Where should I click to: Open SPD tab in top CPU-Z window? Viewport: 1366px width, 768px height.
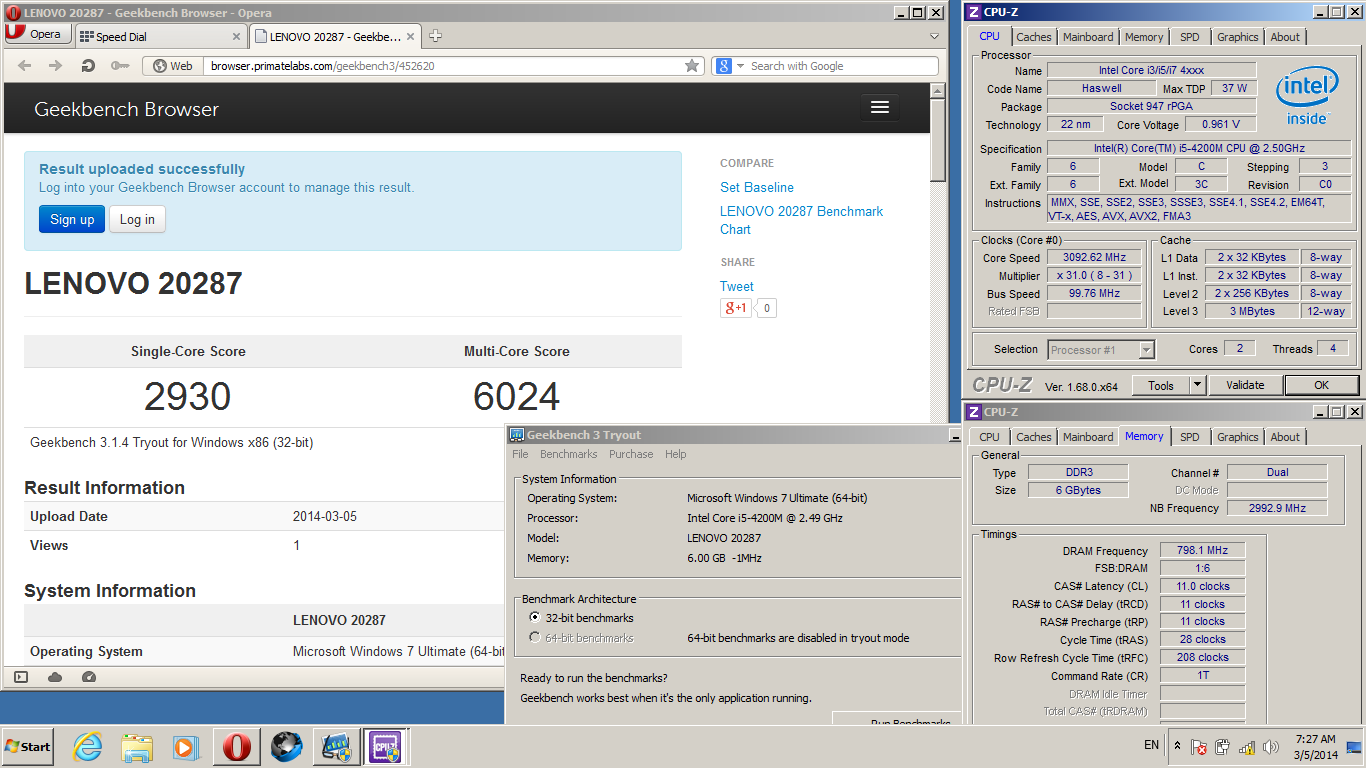1189,37
